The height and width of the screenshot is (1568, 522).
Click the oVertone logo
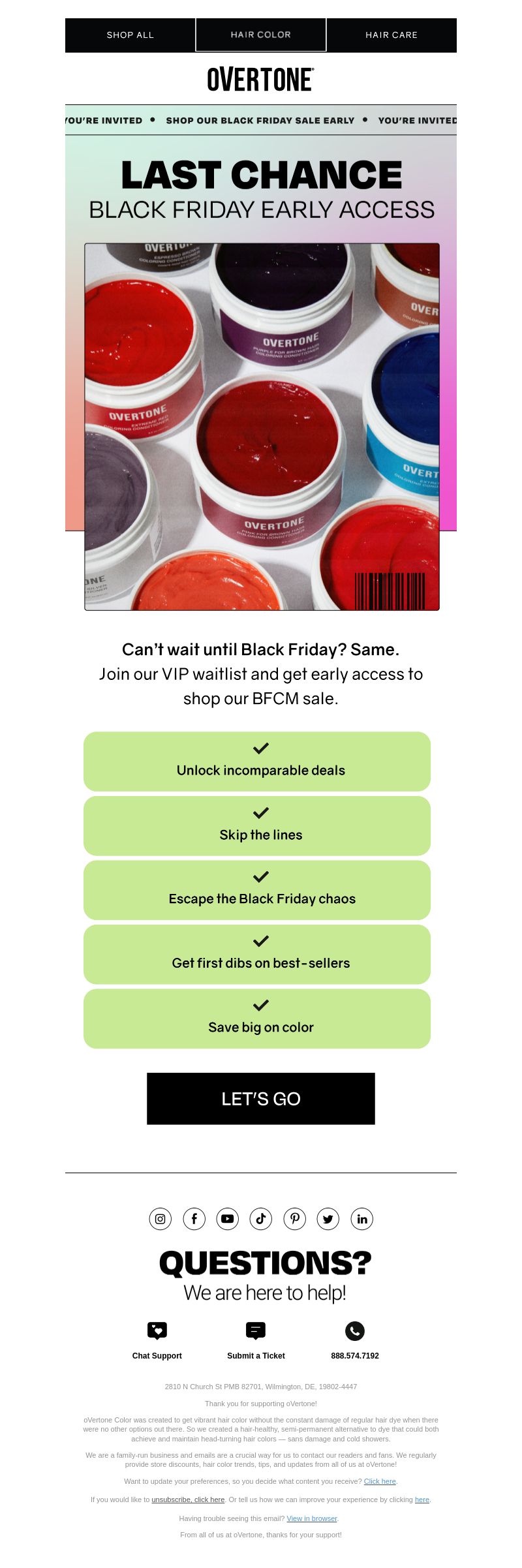[x=261, y=80]
